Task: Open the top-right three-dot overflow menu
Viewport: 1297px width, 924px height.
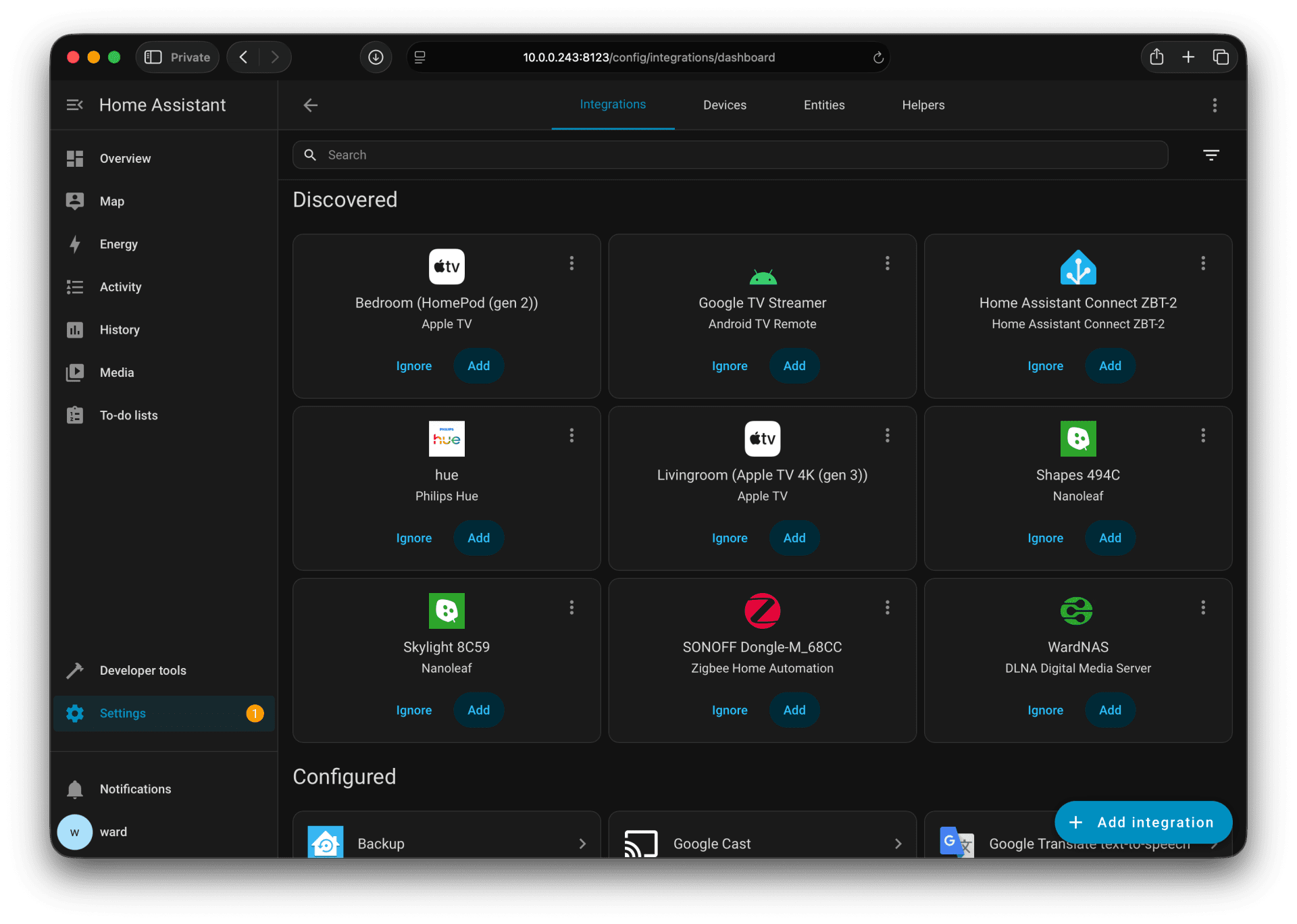Action: (x=1215, y=105)
